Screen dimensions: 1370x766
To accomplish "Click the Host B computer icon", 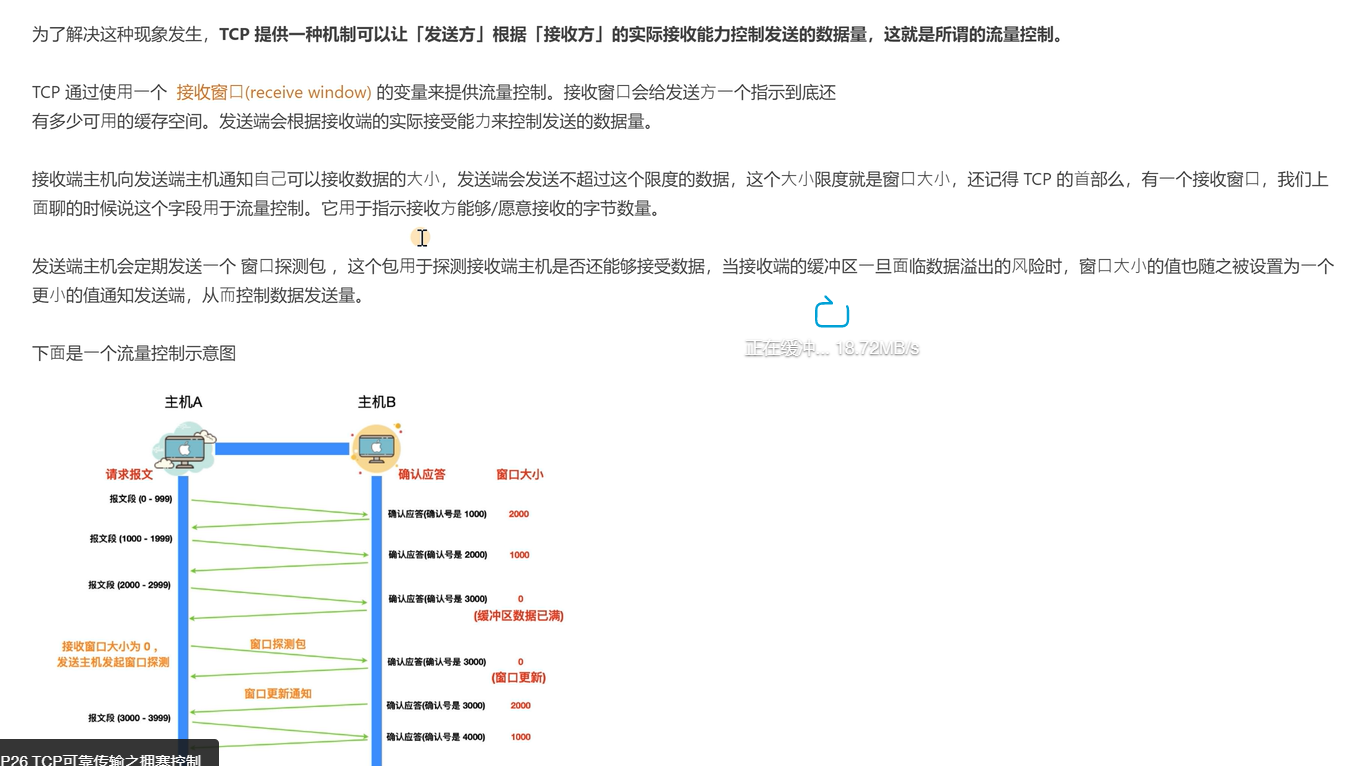I will pyautogui.click(x=376, y=447).
